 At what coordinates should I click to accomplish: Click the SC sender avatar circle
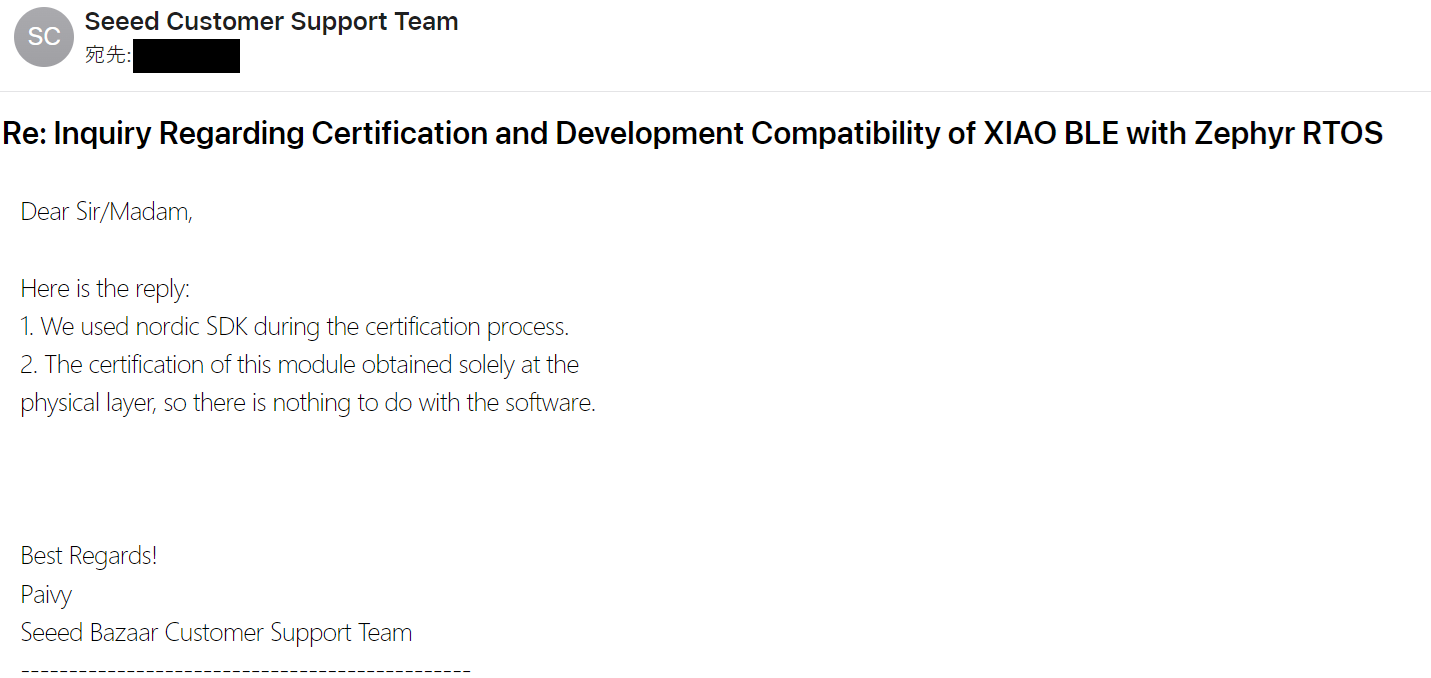44,37
